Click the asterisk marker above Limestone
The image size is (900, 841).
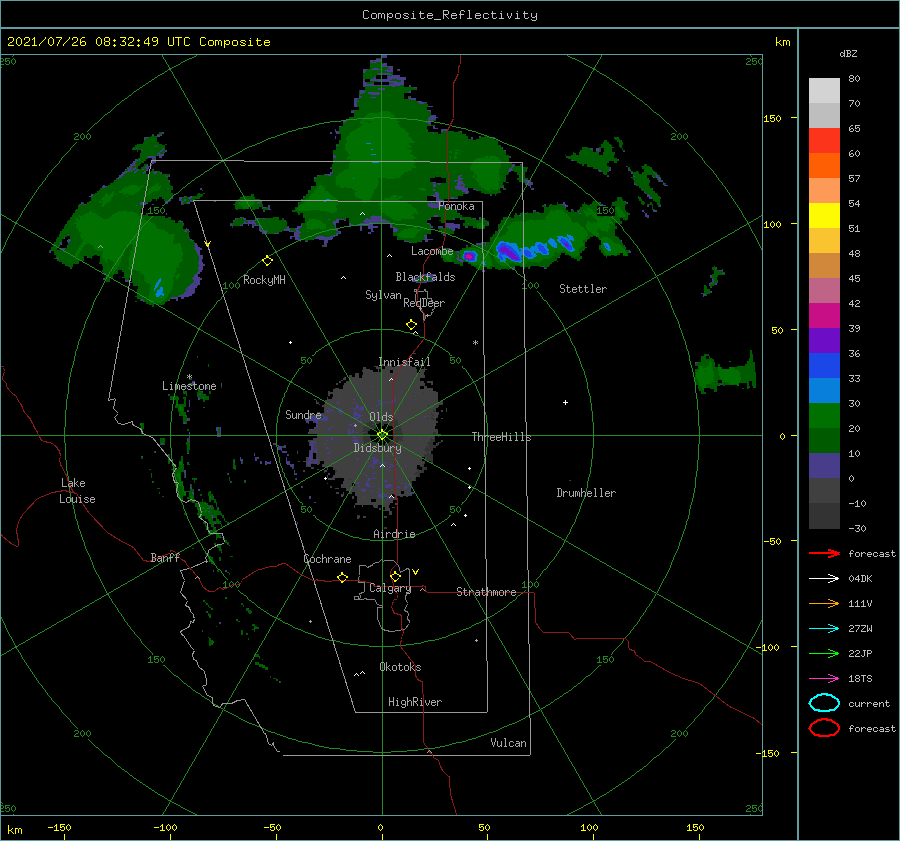189,377
